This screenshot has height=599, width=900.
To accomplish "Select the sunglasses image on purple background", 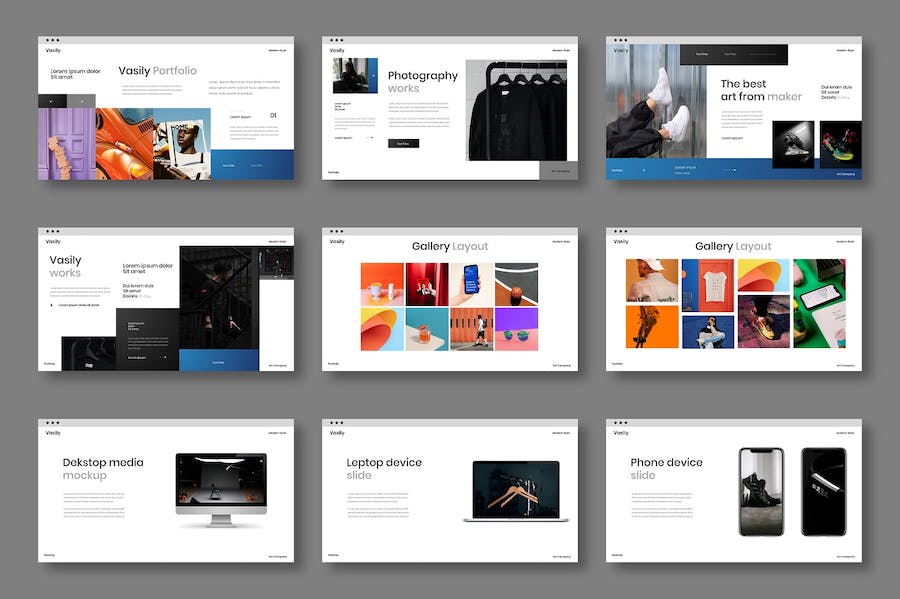I will click(516, 329).
